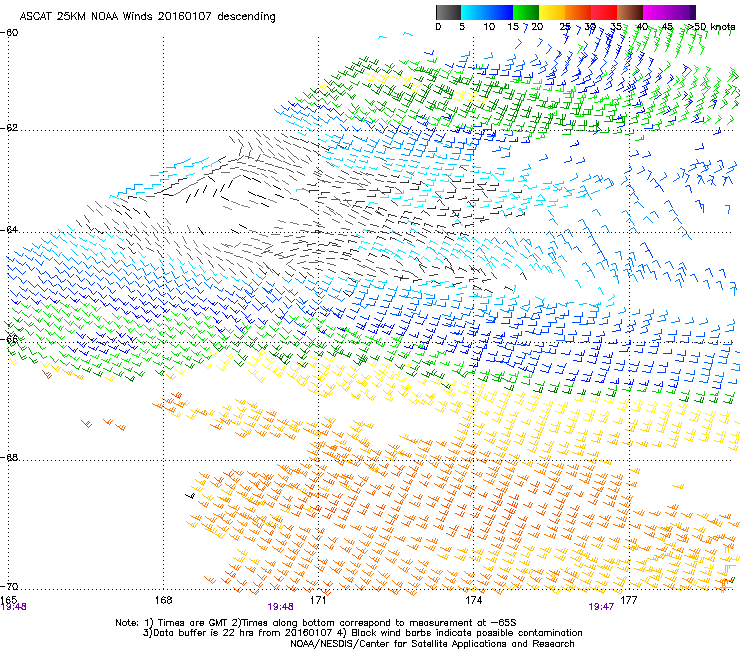Click the ASCAT 25KM NOAA Winds title

pos(147,16)
